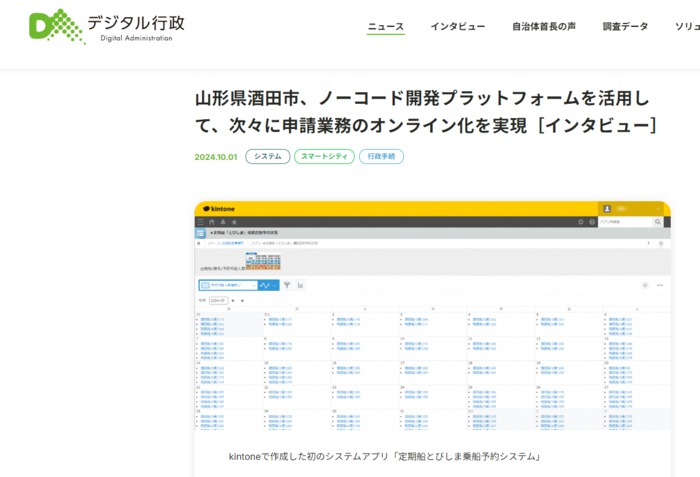Open the 調査データ menu item

pyautogui.click(x=625, y=27)
